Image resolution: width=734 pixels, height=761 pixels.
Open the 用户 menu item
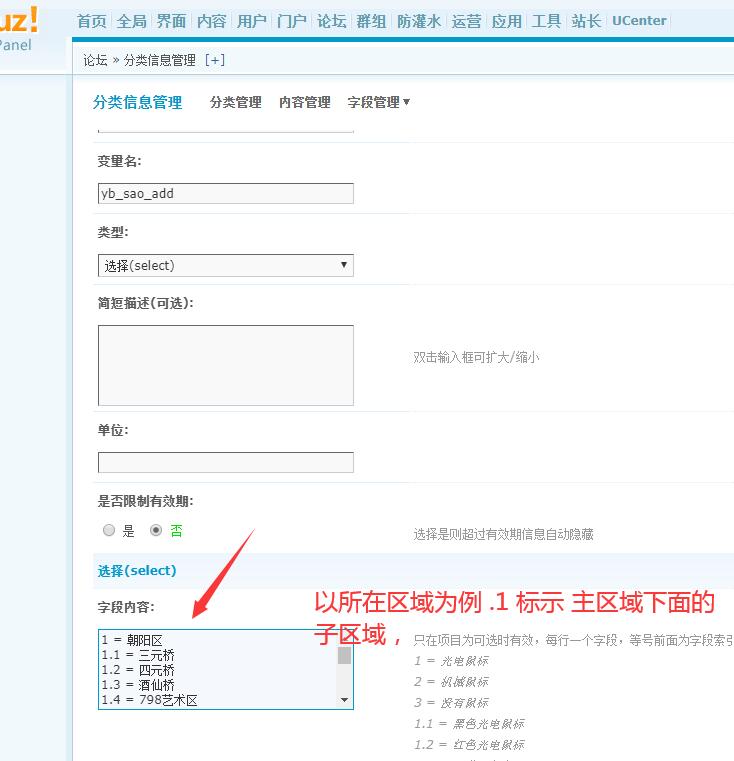tap(251, 21)
